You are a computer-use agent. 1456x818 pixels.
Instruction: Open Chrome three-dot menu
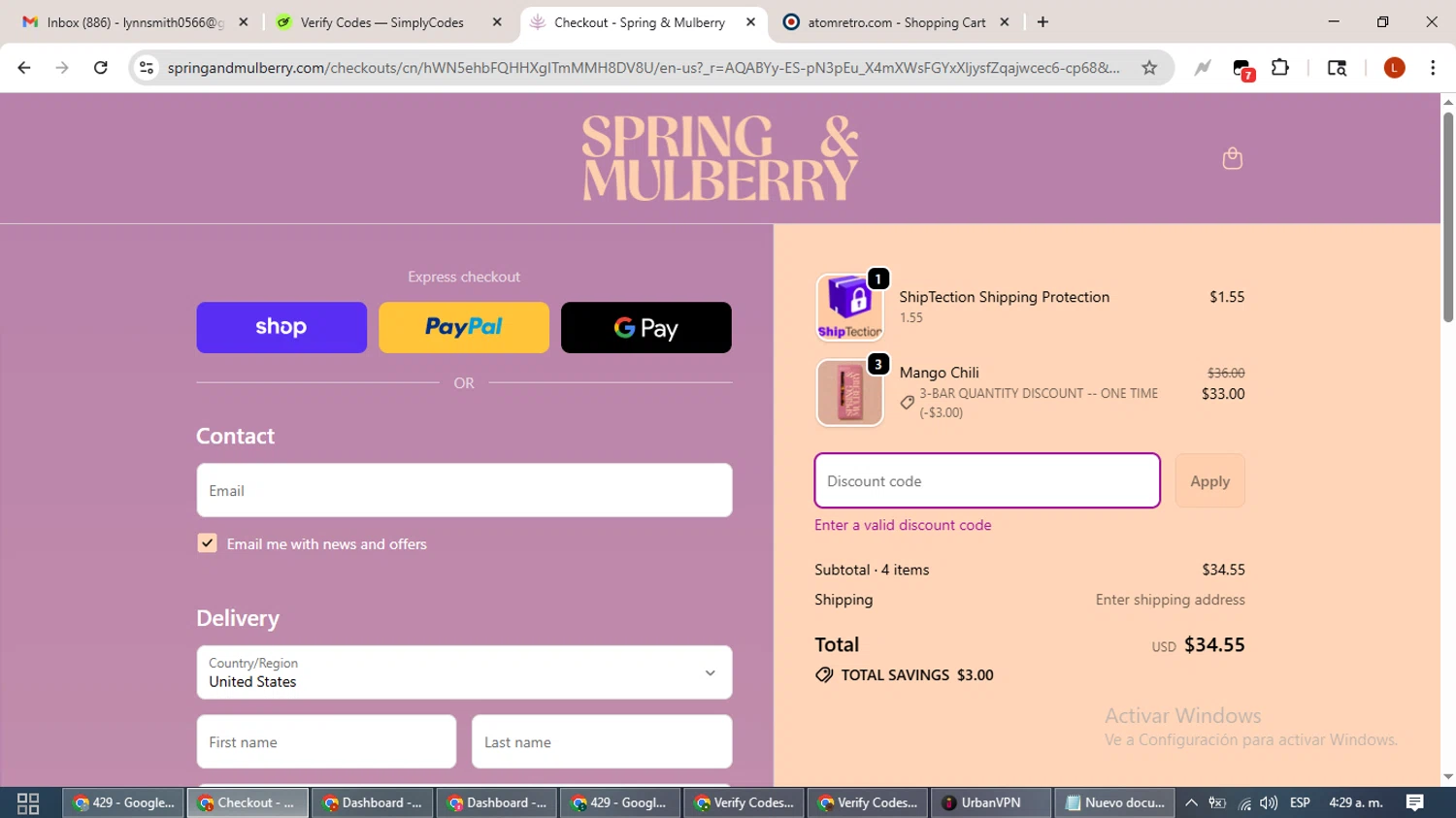(1433, 67)
